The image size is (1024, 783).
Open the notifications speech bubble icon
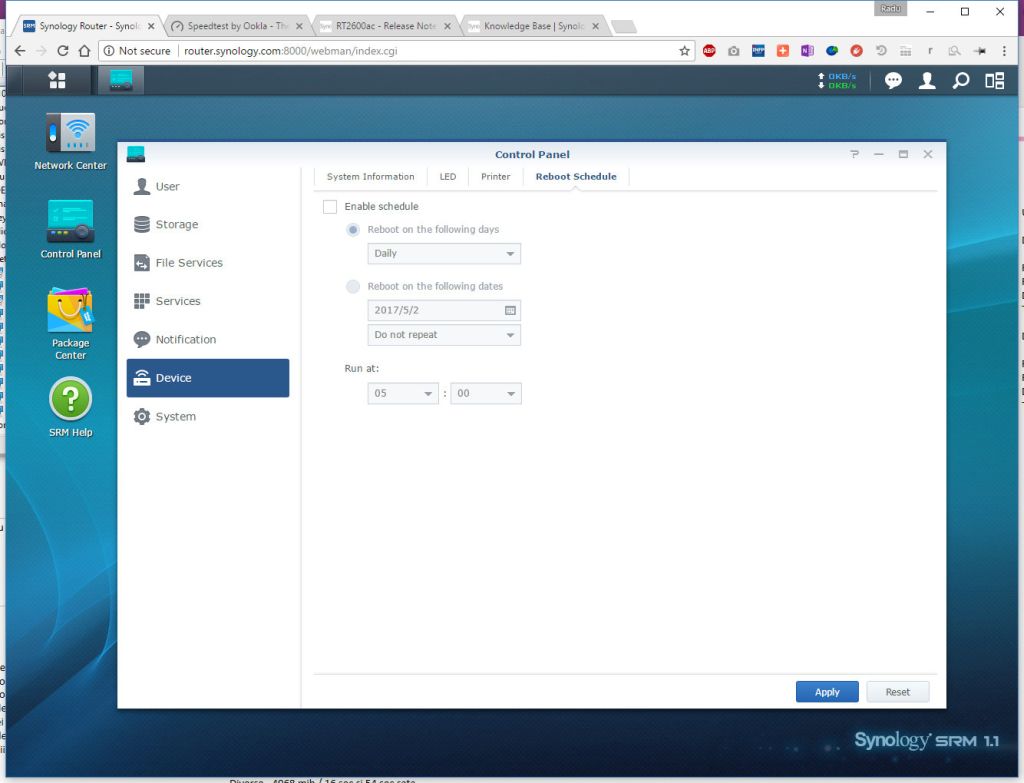tap(893, 81)
